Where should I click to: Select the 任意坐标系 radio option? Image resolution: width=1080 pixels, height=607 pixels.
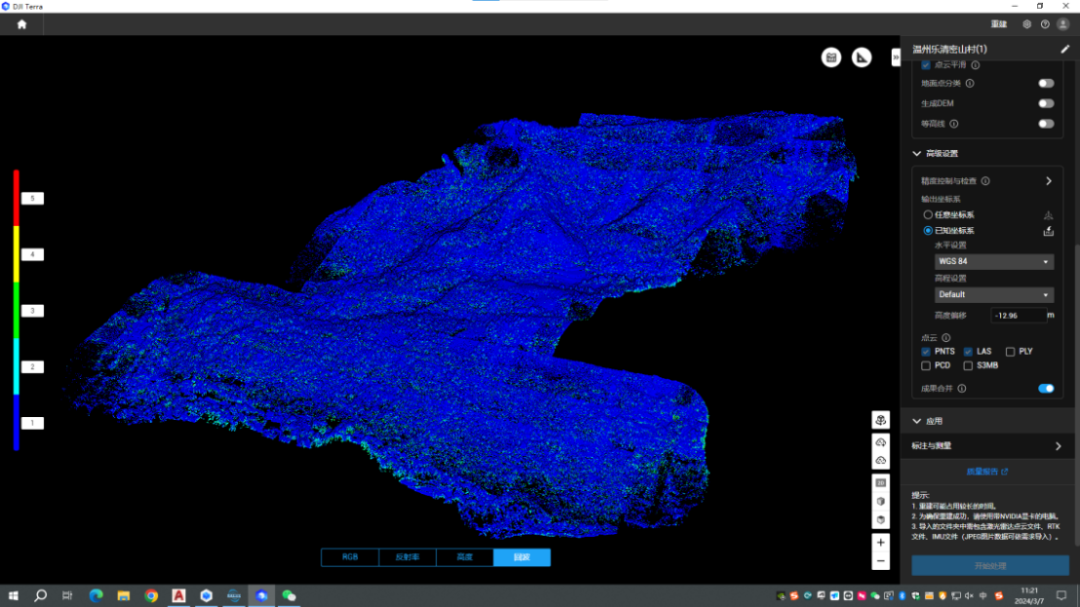click(928, 215)
